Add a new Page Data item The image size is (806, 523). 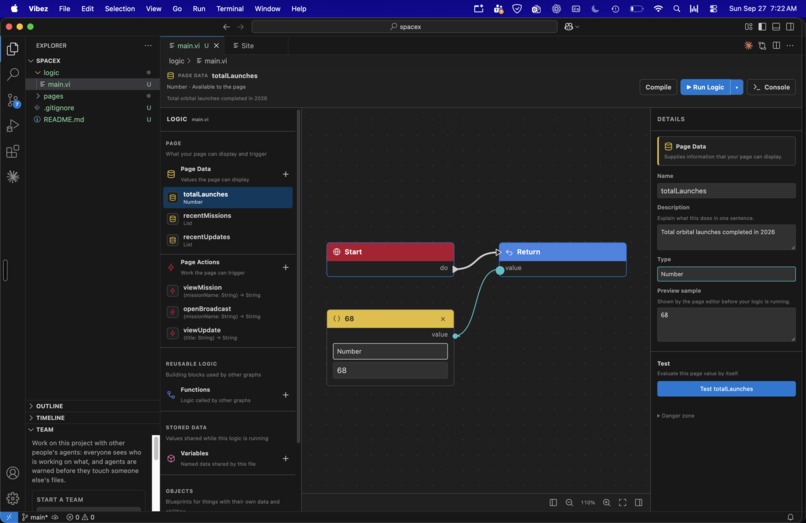coord(285,174)
